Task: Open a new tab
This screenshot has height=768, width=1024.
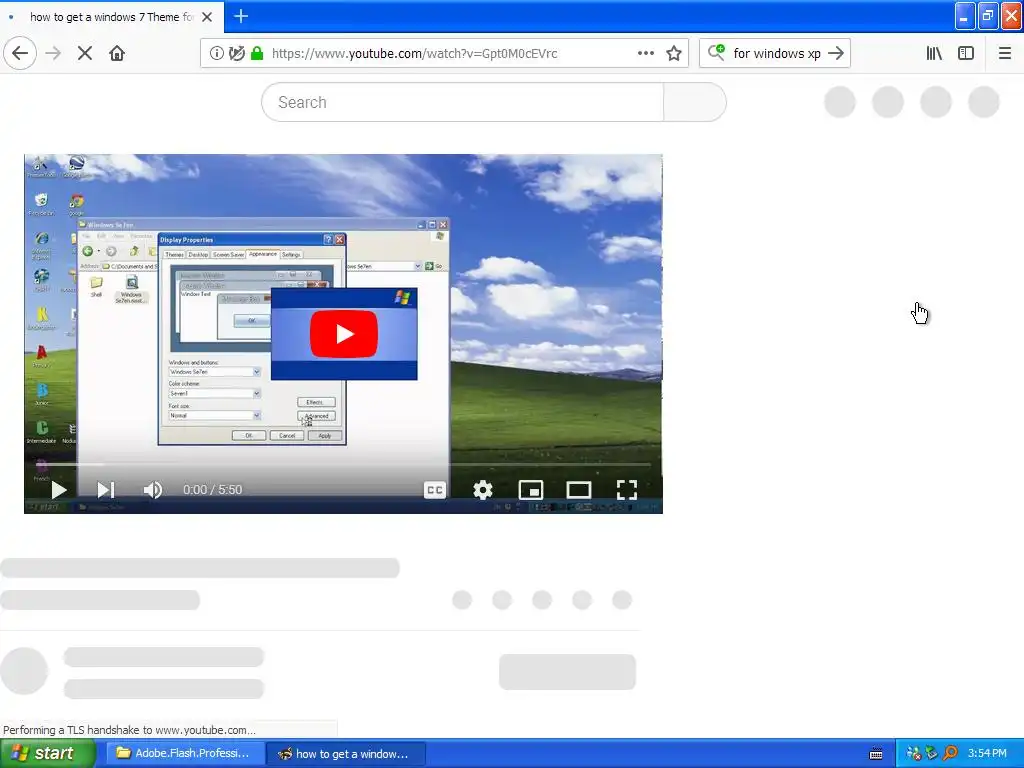Action: (x=241, y=16)
